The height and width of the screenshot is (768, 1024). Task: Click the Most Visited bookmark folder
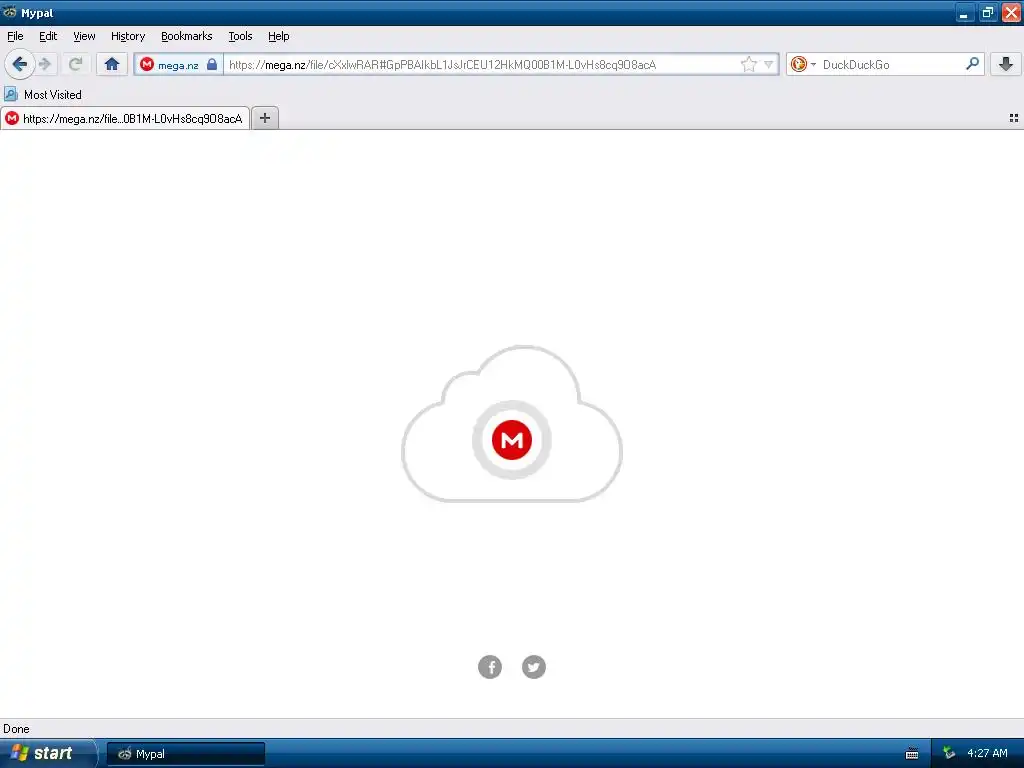pyautogui.click(x=43, y=95)
